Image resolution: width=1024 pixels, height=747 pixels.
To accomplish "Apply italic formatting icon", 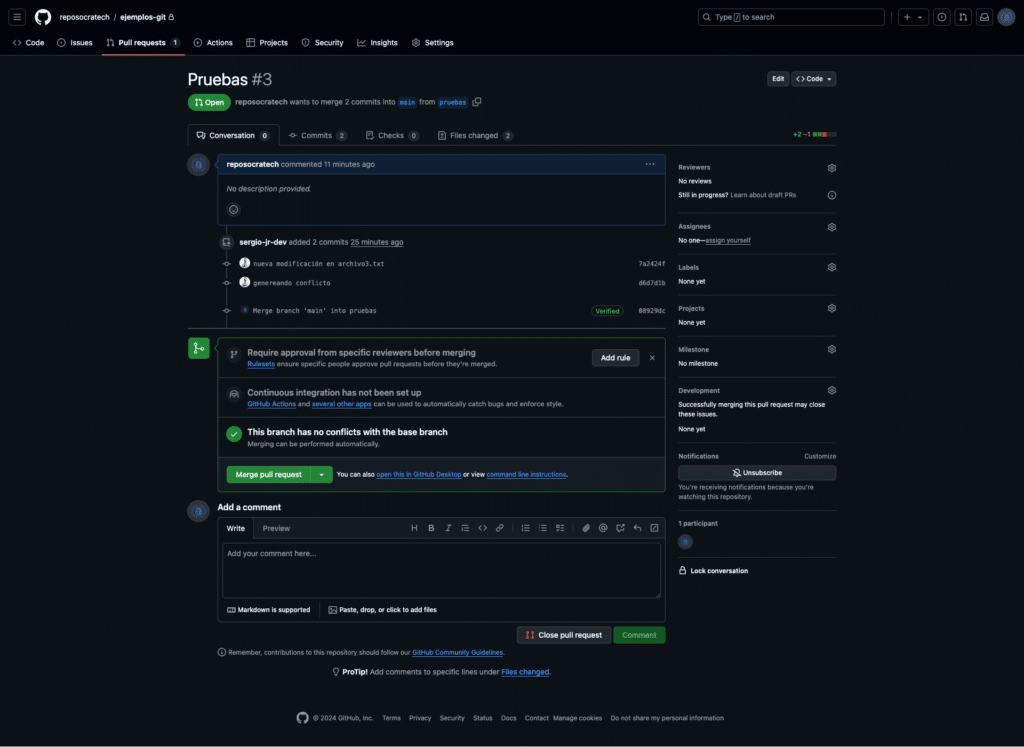I will click(x=448, y=528).
